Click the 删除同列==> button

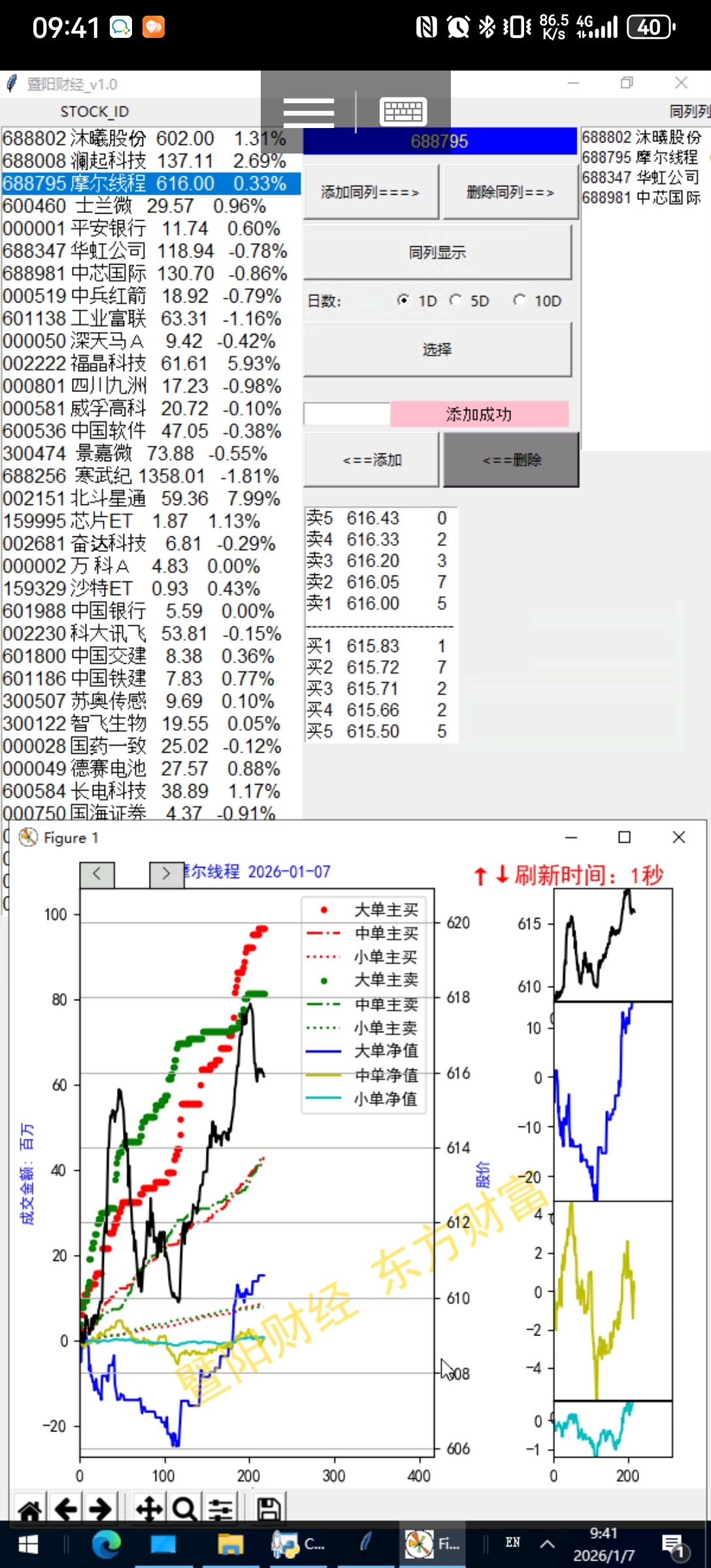tap(510, 192)
